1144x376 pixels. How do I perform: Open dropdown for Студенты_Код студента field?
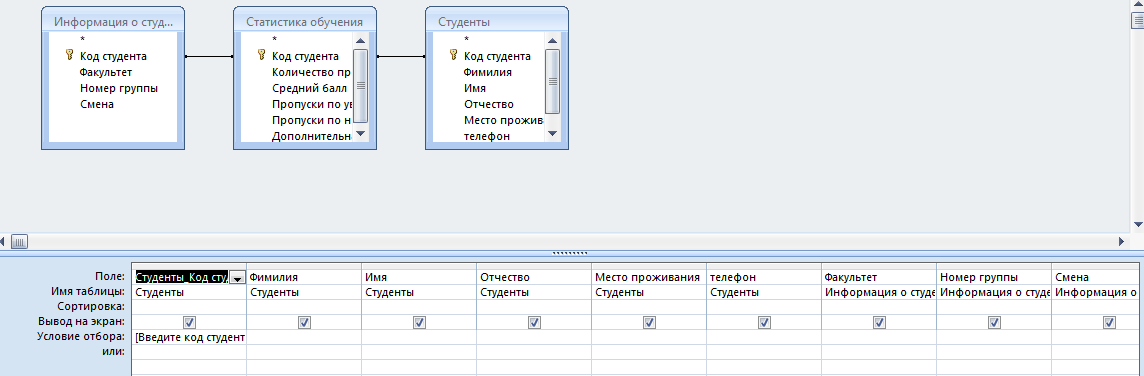pyautogui.click(x=236, y=278)
